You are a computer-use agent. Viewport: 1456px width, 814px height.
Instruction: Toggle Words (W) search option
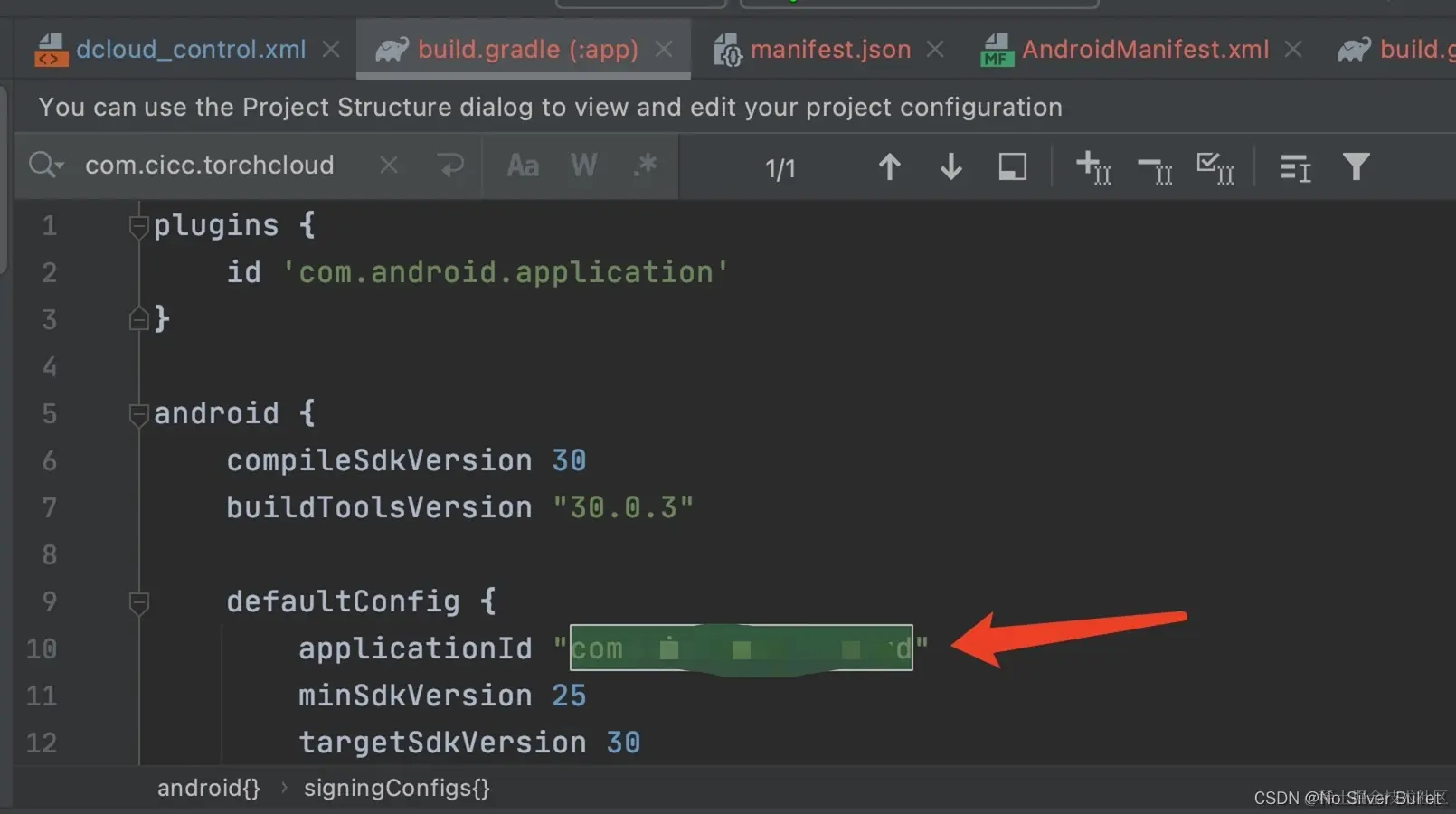[583, 166]
